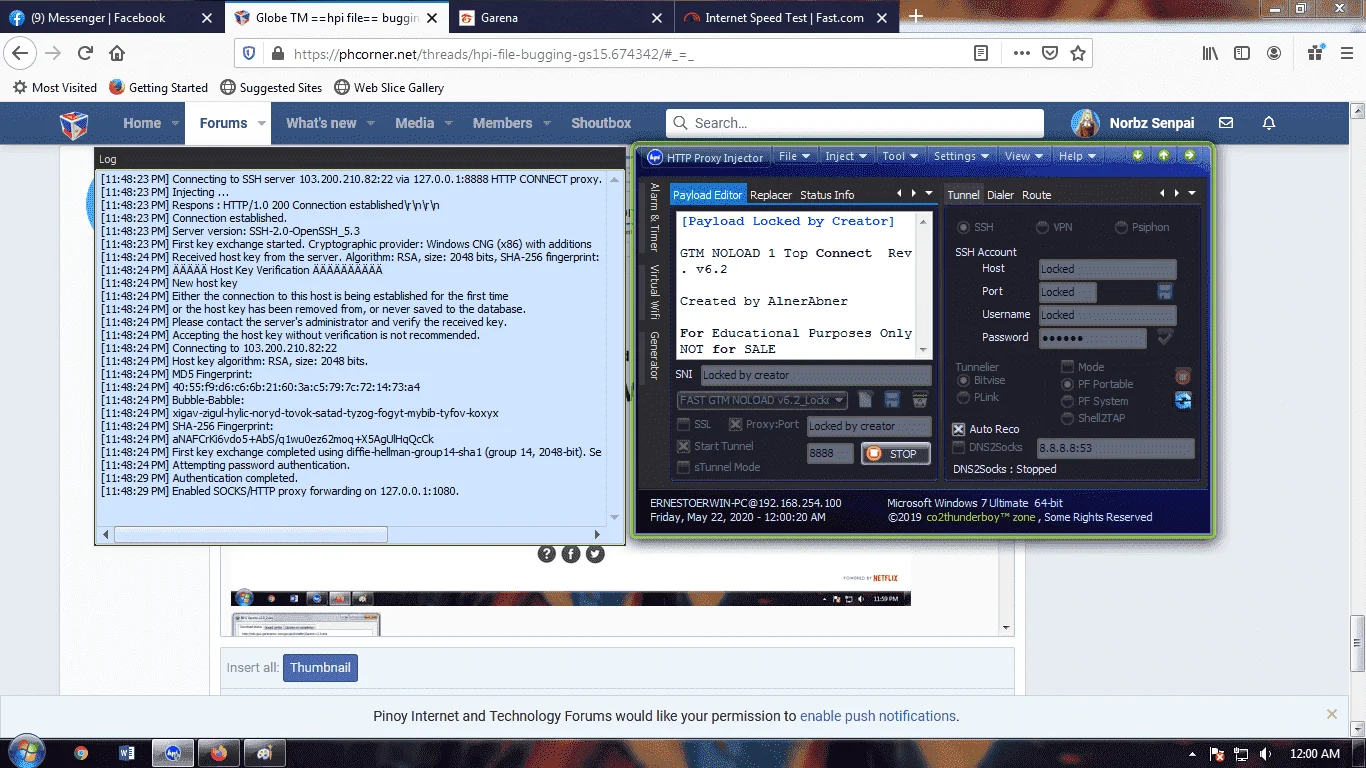Open the phcorner inbox envelope icon
Screen dimensions: 1366x768
(1226, 123)
